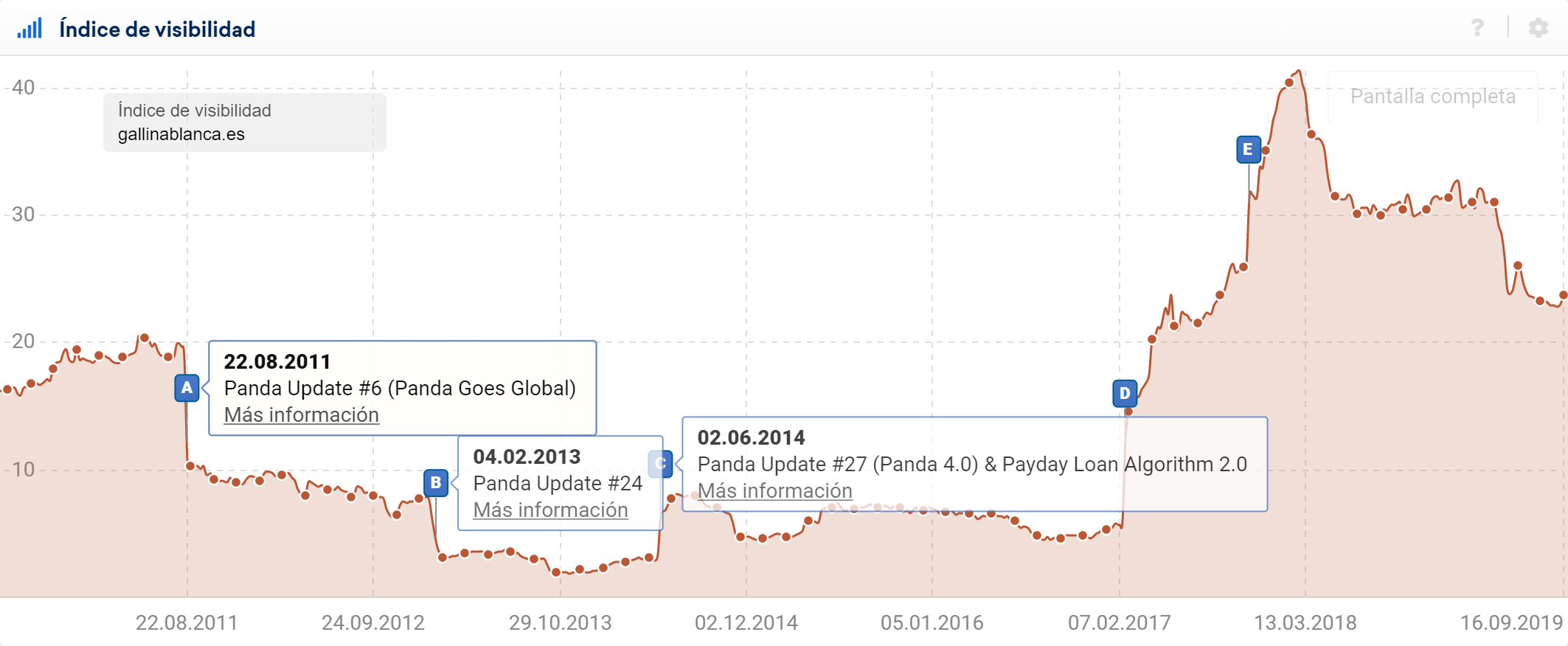Click the gallinablanca.es legend box

click(x=244, y=122)
